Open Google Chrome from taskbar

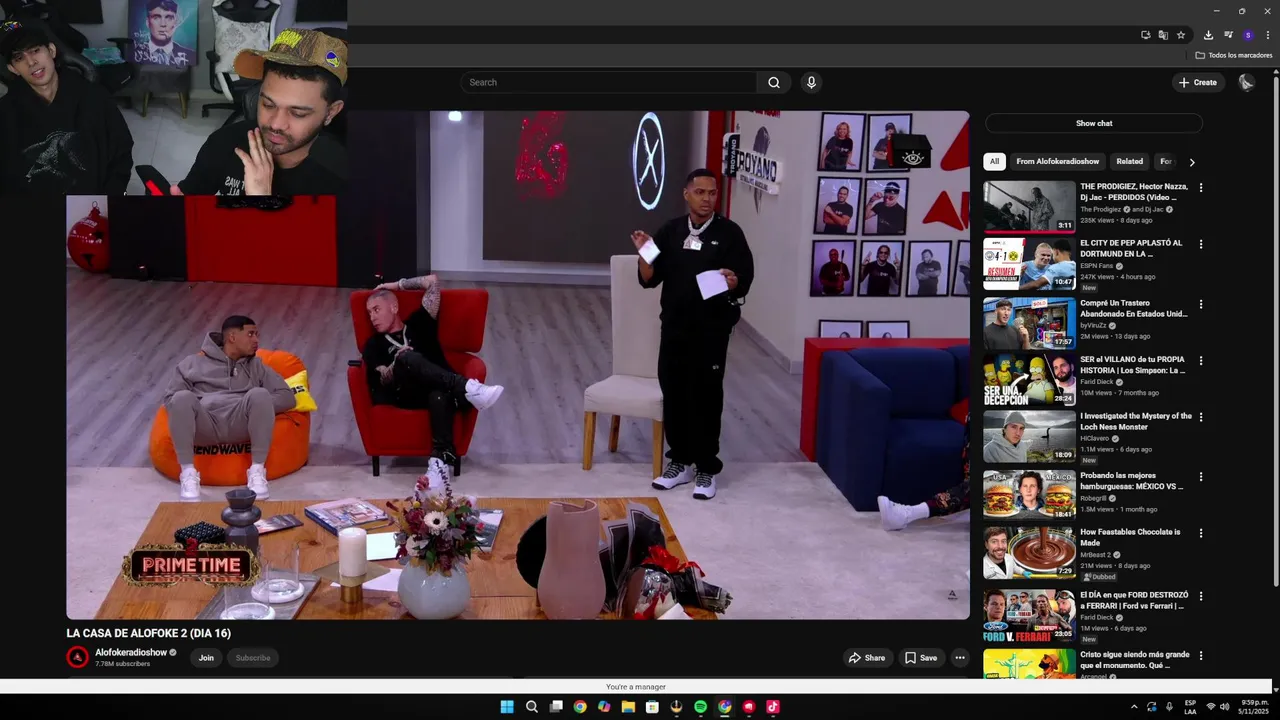point(580,707)
